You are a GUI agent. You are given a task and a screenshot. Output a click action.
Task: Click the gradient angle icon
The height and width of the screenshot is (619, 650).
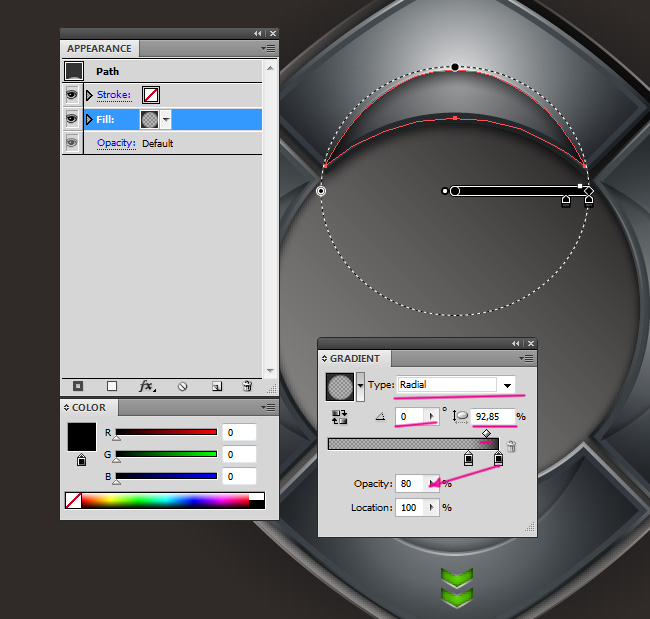pyautogui.click(x=381, y=417)
